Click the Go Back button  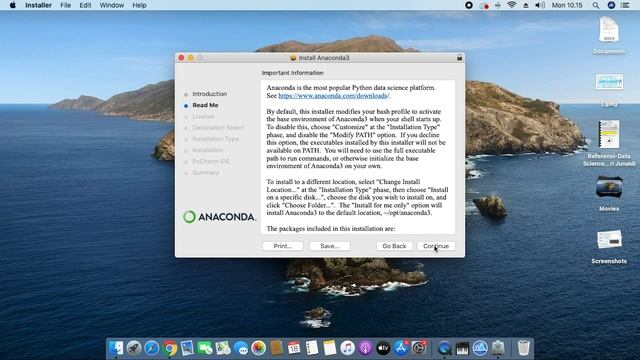point(394,246)
